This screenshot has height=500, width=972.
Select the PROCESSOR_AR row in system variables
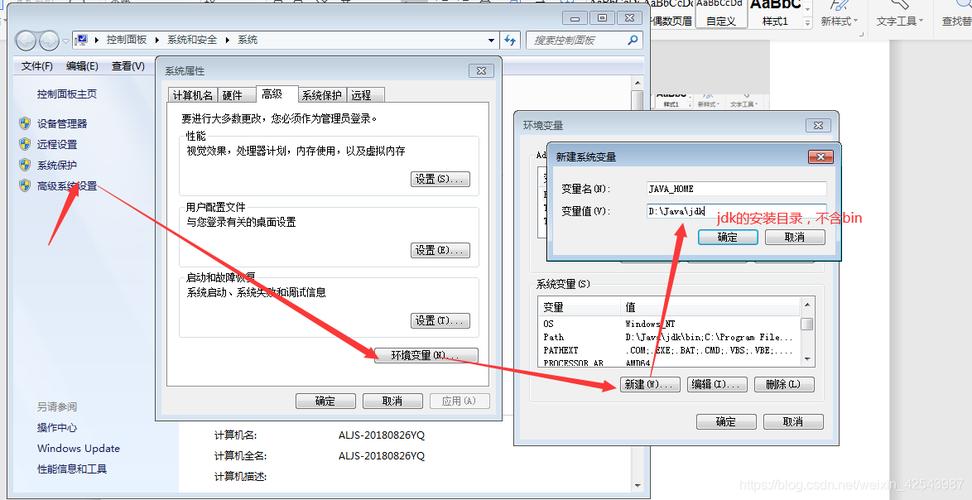point(668,363)
